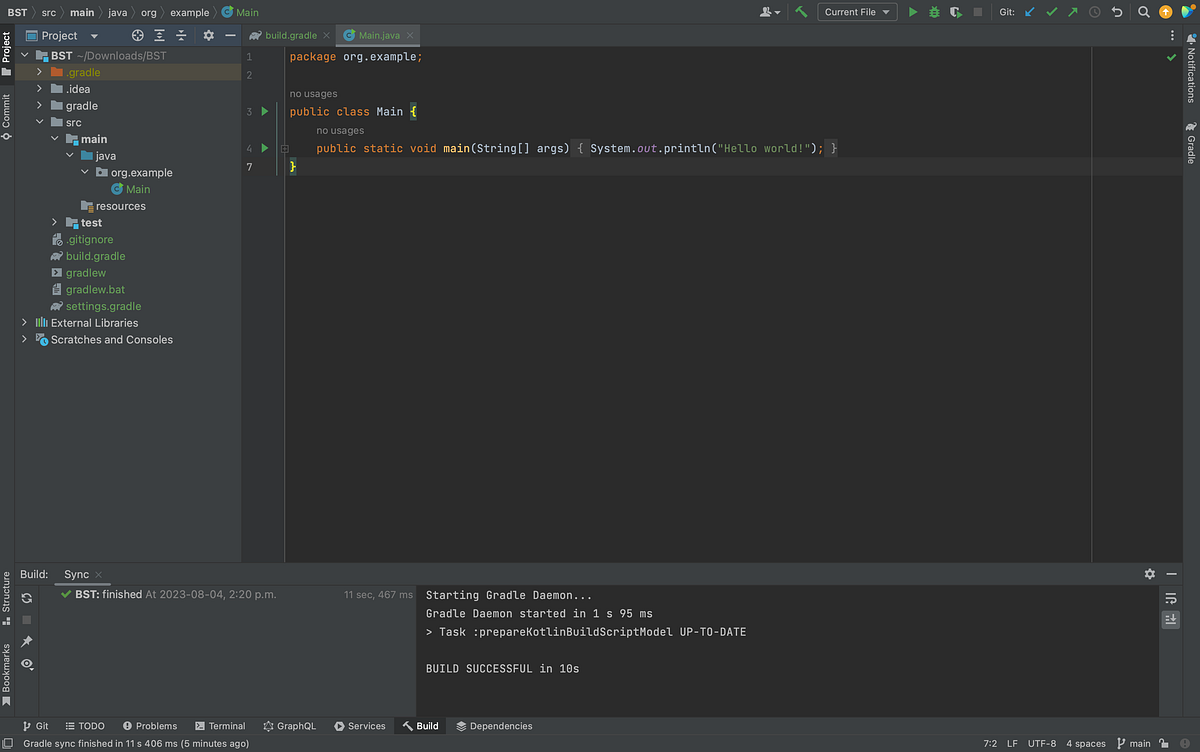Push commits with the Git push arrow
Image resolution: width=1200 pixels, height=752 pixels.
[1071, 11]
